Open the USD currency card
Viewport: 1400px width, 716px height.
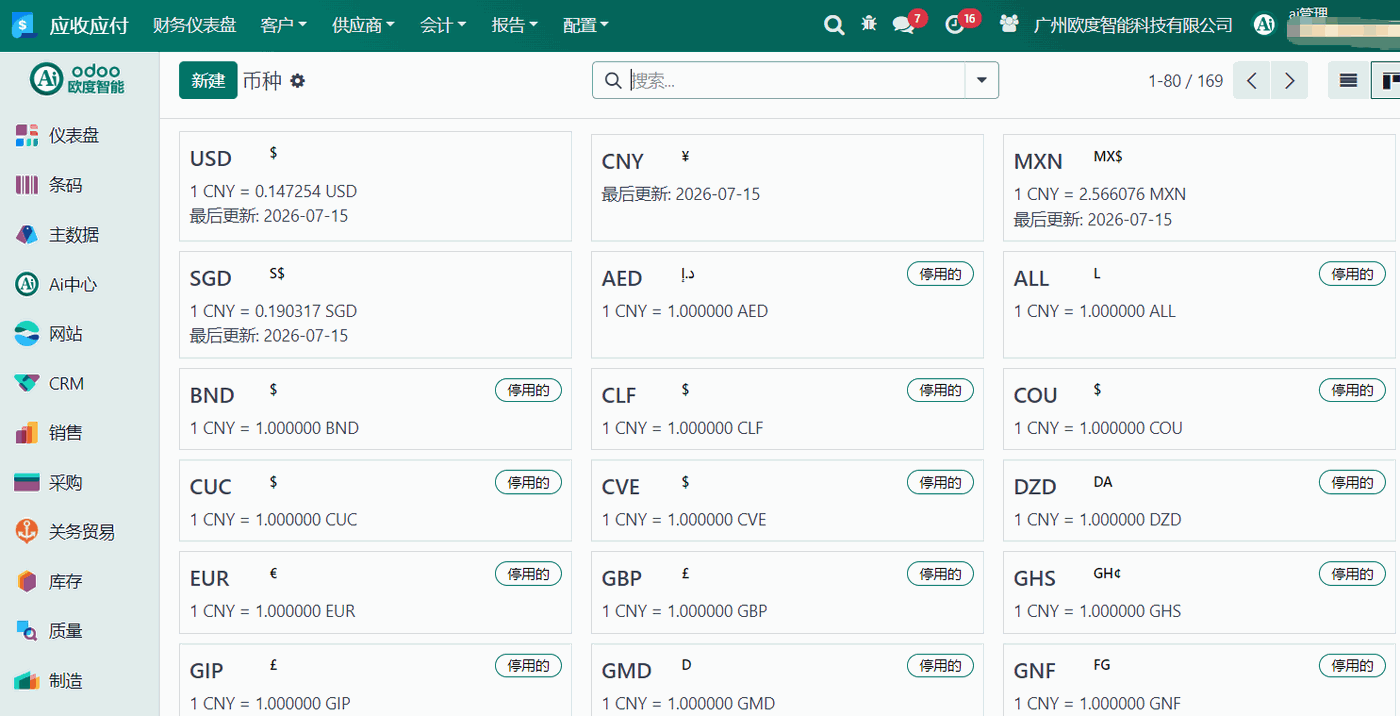coord(375,186)
